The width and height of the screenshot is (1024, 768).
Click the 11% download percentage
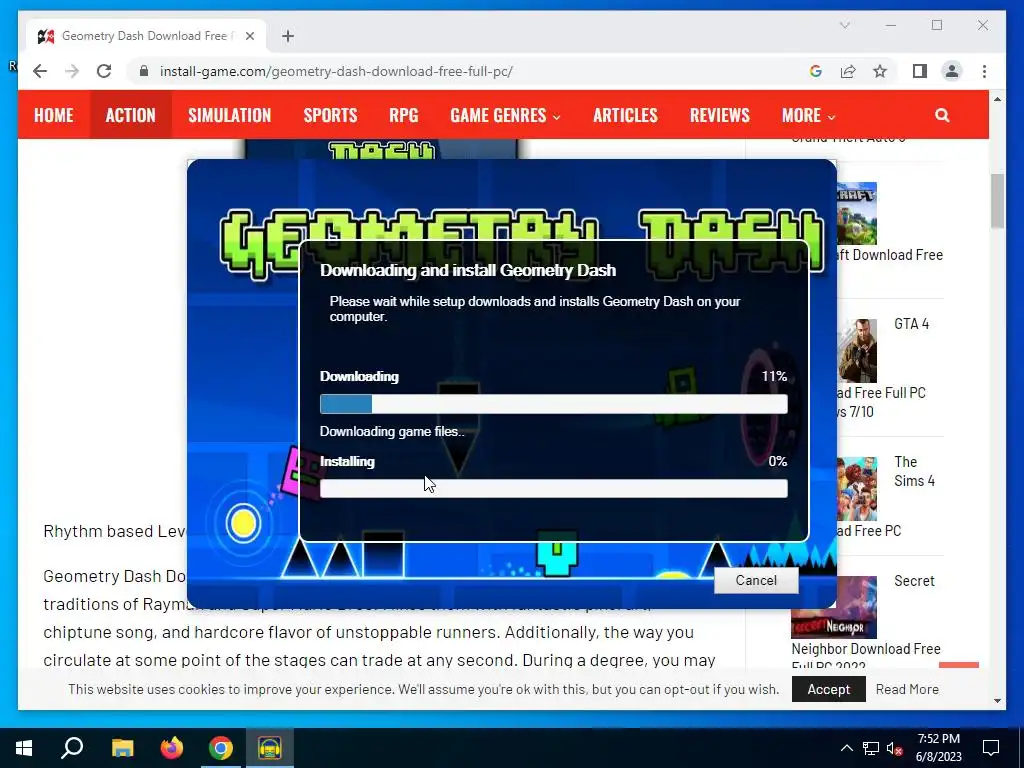tap(774, 376)
